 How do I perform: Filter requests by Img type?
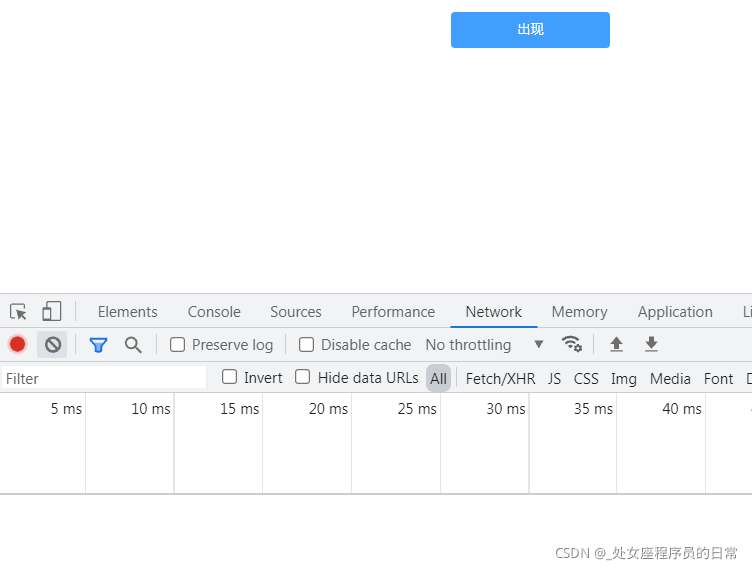[x=623, y=379]
